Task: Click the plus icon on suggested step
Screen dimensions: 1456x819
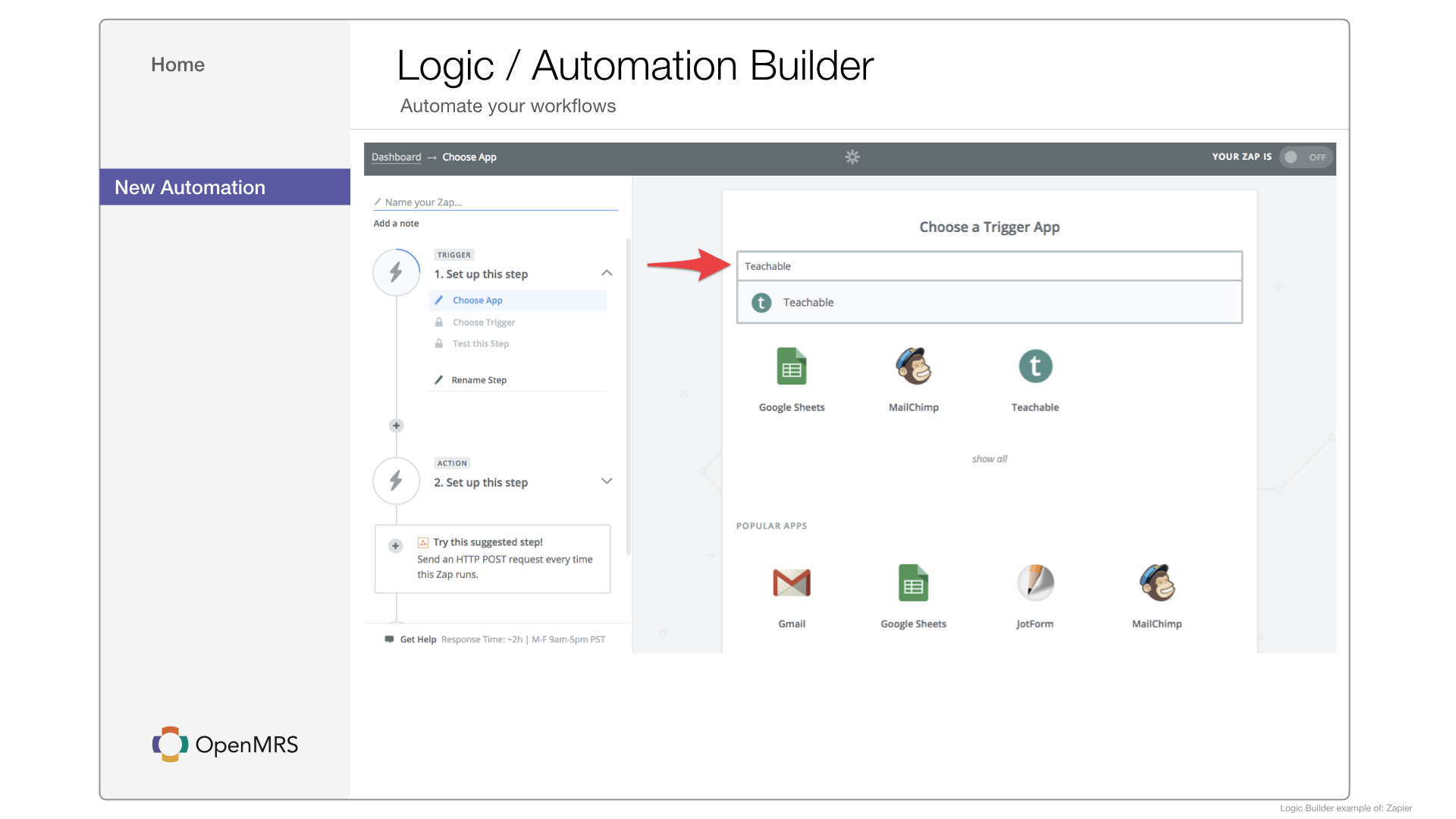Action: point(395,545)
